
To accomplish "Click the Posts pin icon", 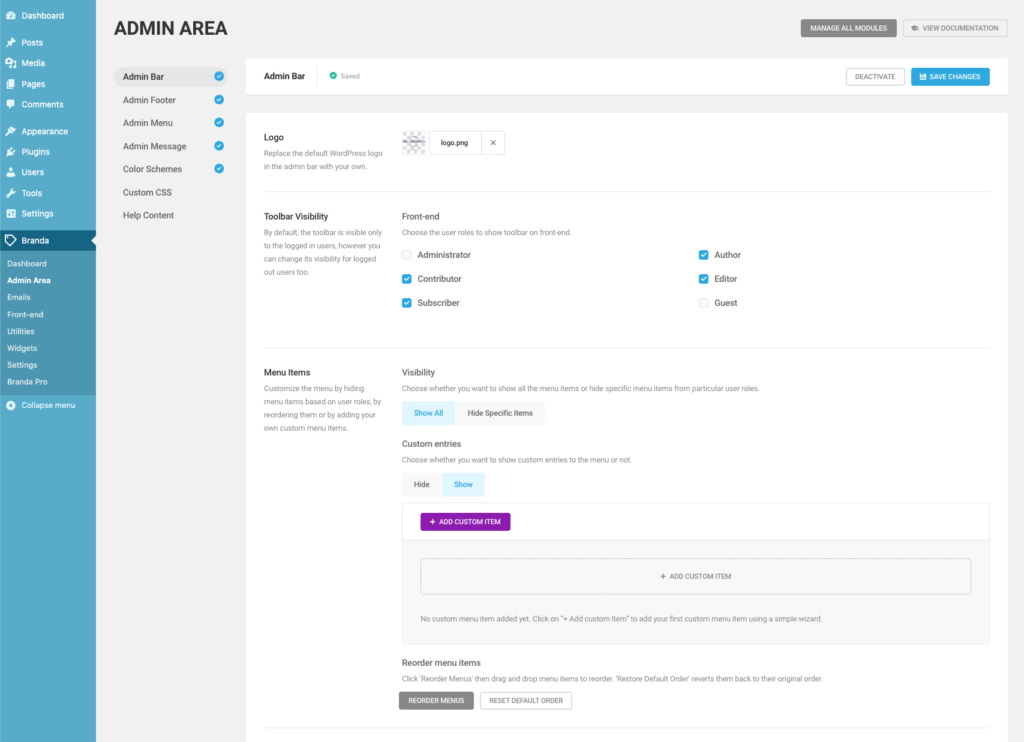I will (x=10, y=42).
